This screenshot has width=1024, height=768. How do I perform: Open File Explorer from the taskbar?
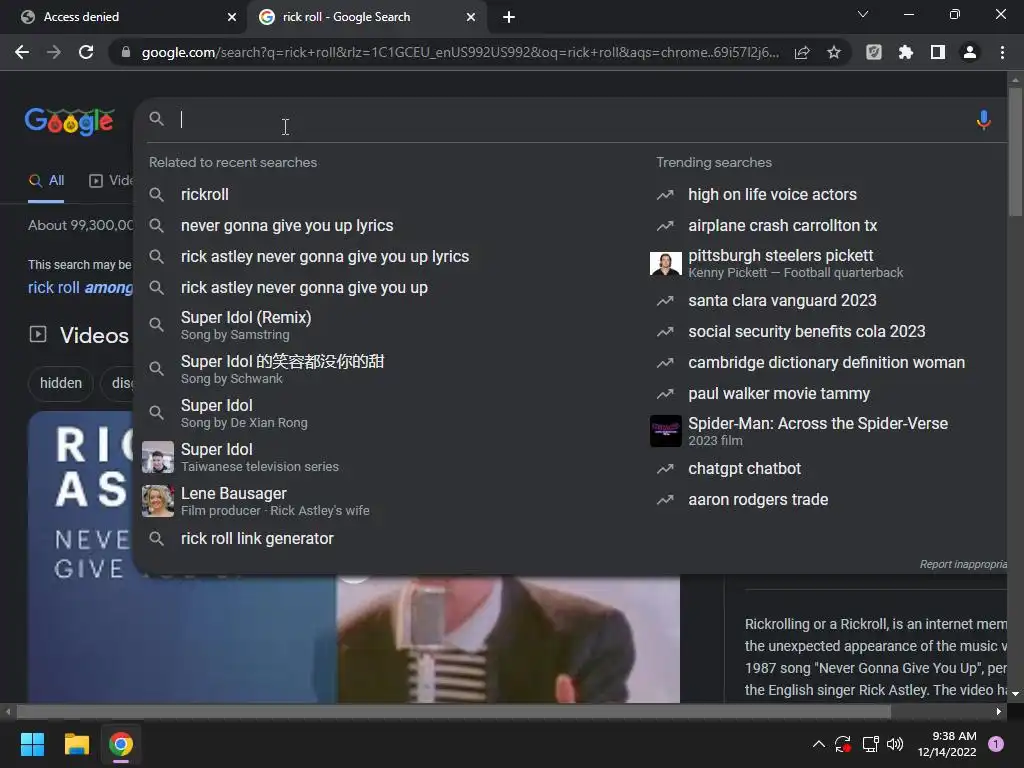[x=76, y=744]
